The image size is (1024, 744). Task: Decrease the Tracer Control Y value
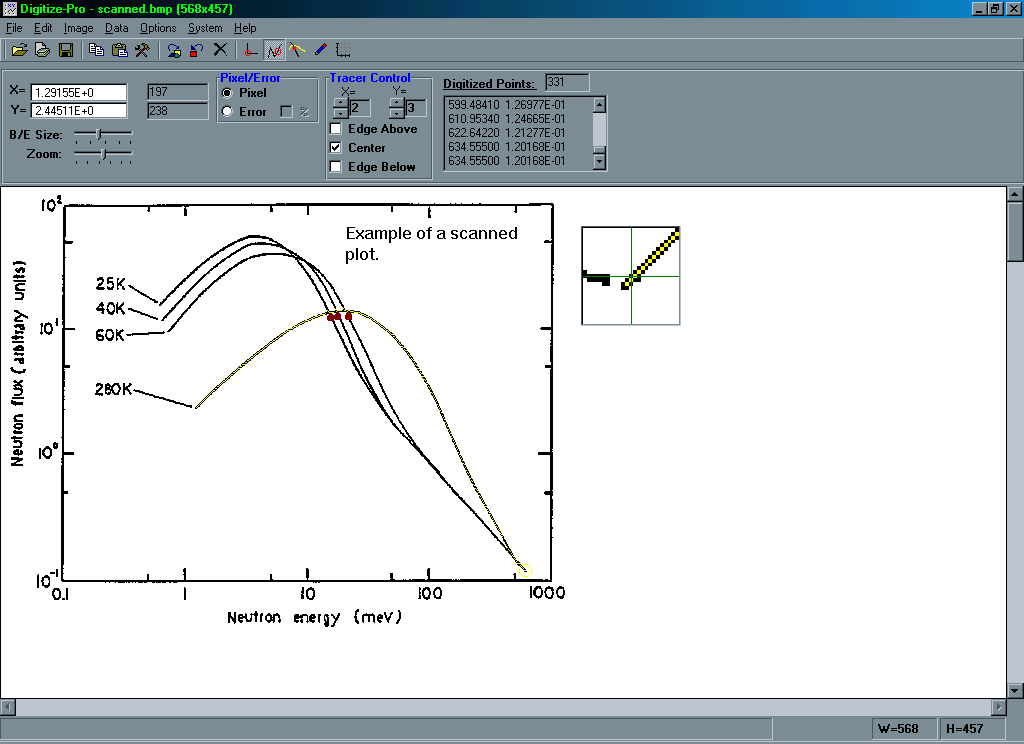coord(397,113)
